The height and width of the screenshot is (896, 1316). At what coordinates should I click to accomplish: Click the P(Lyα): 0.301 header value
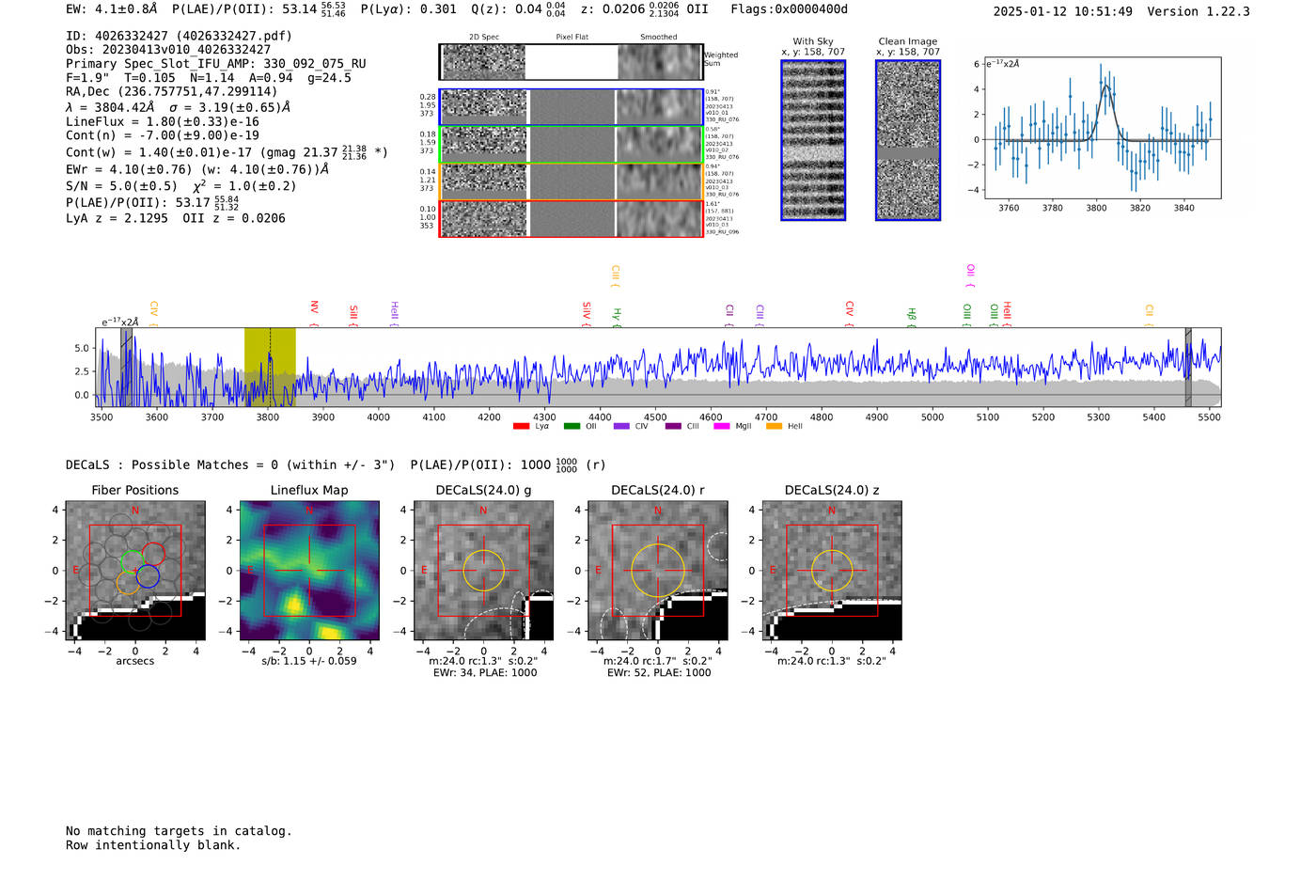[x=408, y=9]
